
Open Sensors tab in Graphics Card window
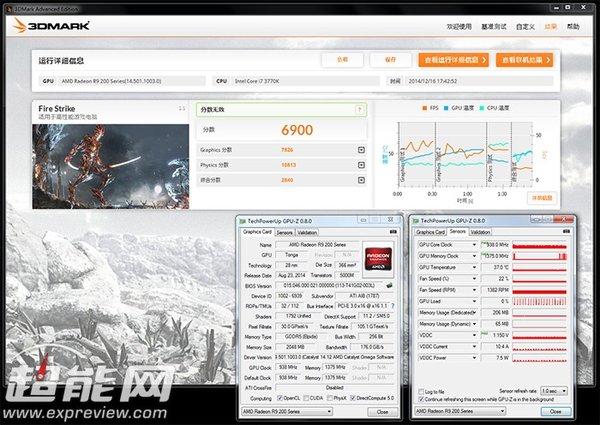pos(285,231)
